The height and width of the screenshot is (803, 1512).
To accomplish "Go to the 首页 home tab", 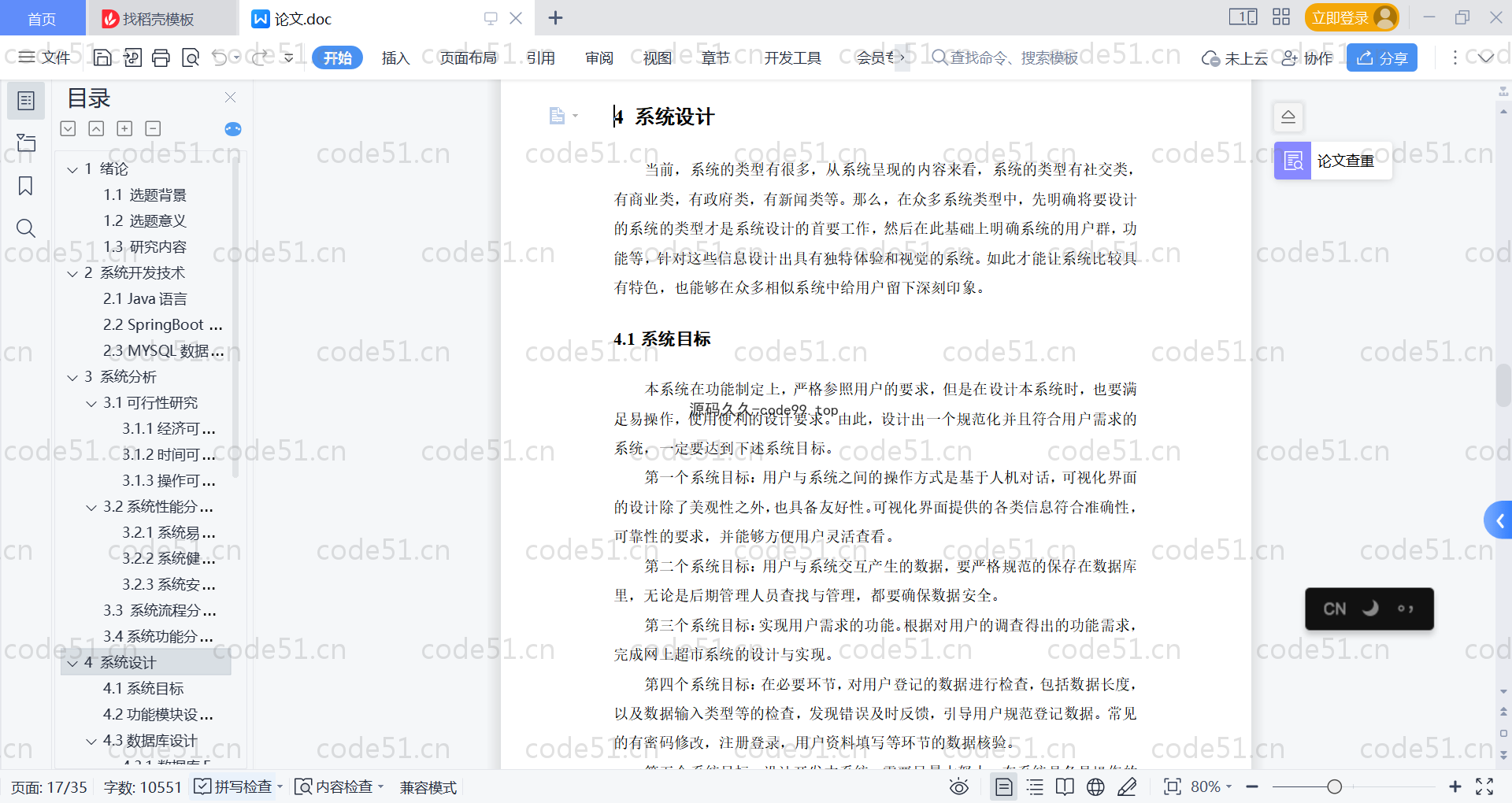I will [x=42, y=18].
